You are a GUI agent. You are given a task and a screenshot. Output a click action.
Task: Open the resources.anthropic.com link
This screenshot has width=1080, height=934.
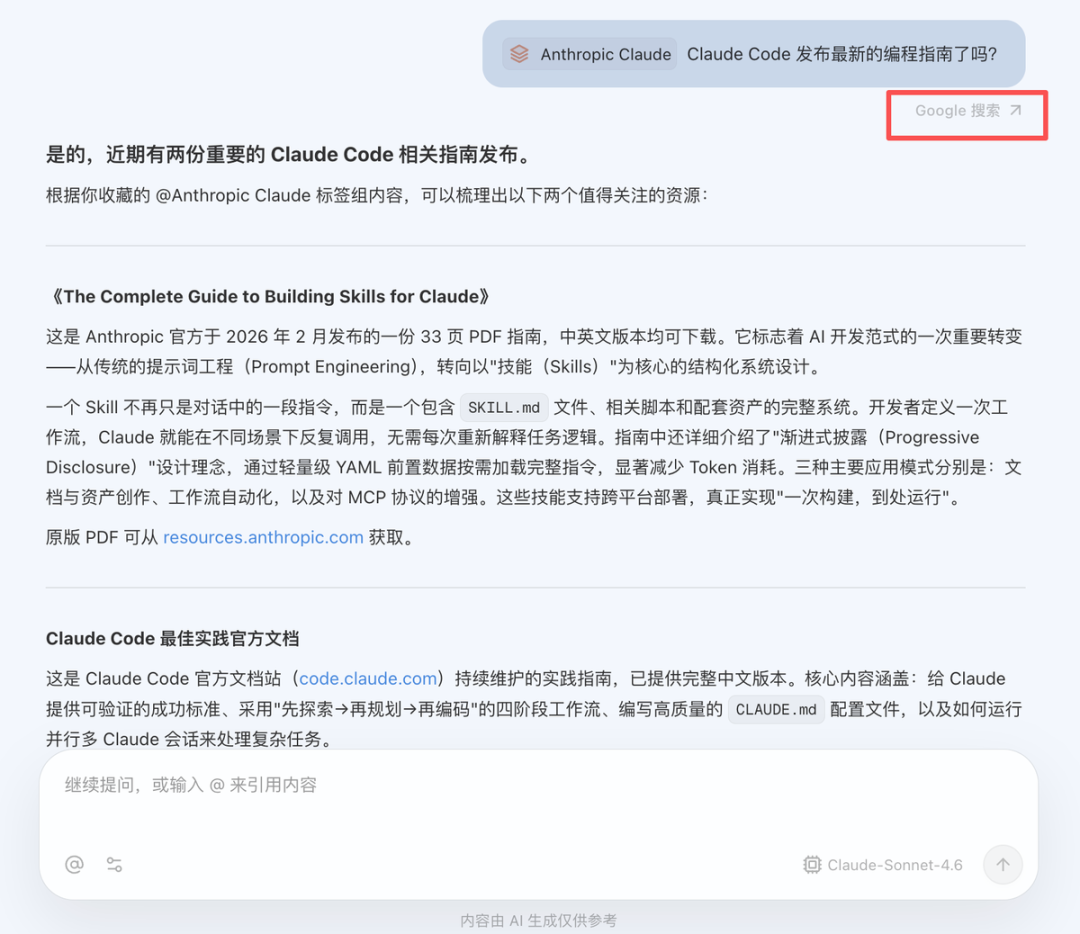pos(263,538)
